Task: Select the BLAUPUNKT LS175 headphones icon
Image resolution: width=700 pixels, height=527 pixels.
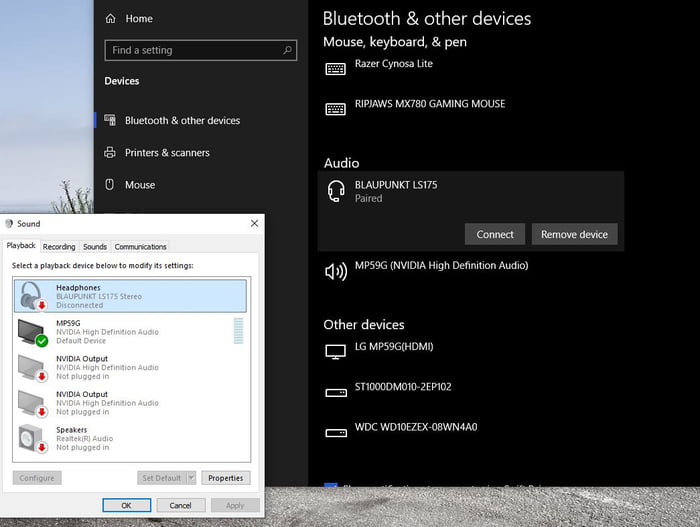Action: 336,192
